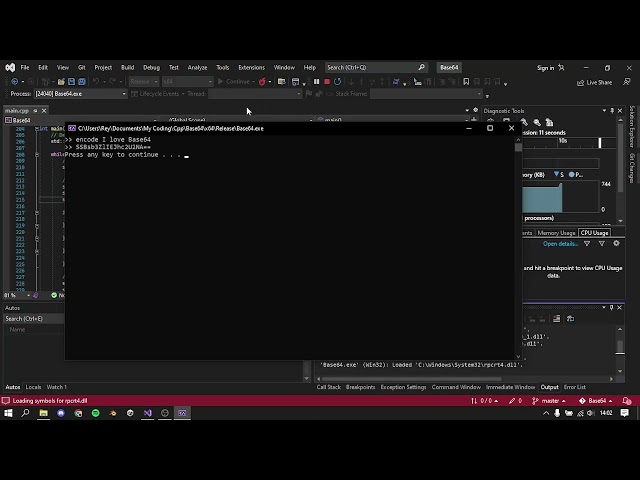Click the Send Feedback icon
Image resolution: width=640 pixels, height=480 pixels.
[627, 82]
